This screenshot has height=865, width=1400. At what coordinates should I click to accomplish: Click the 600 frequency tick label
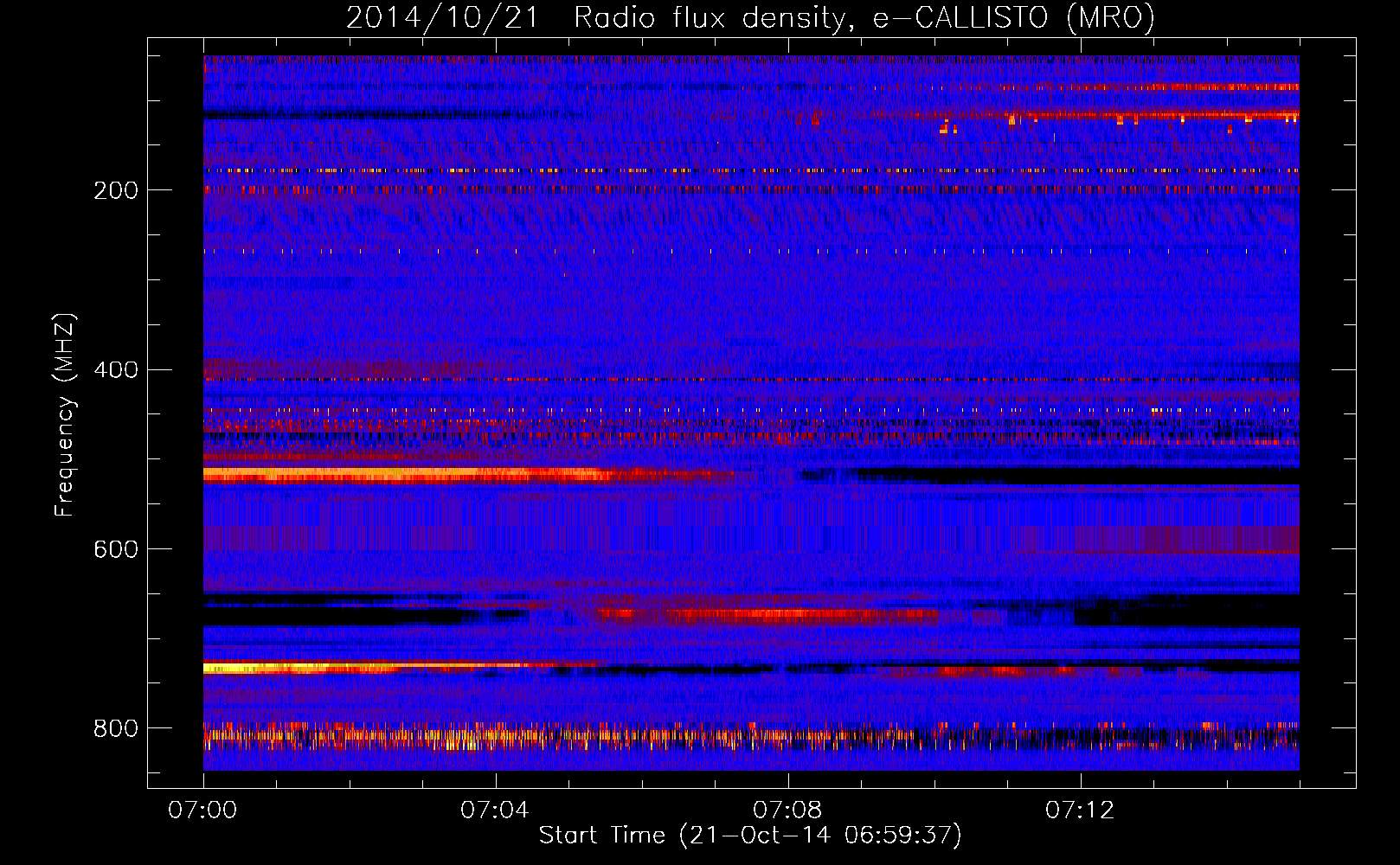pos(116,550)
